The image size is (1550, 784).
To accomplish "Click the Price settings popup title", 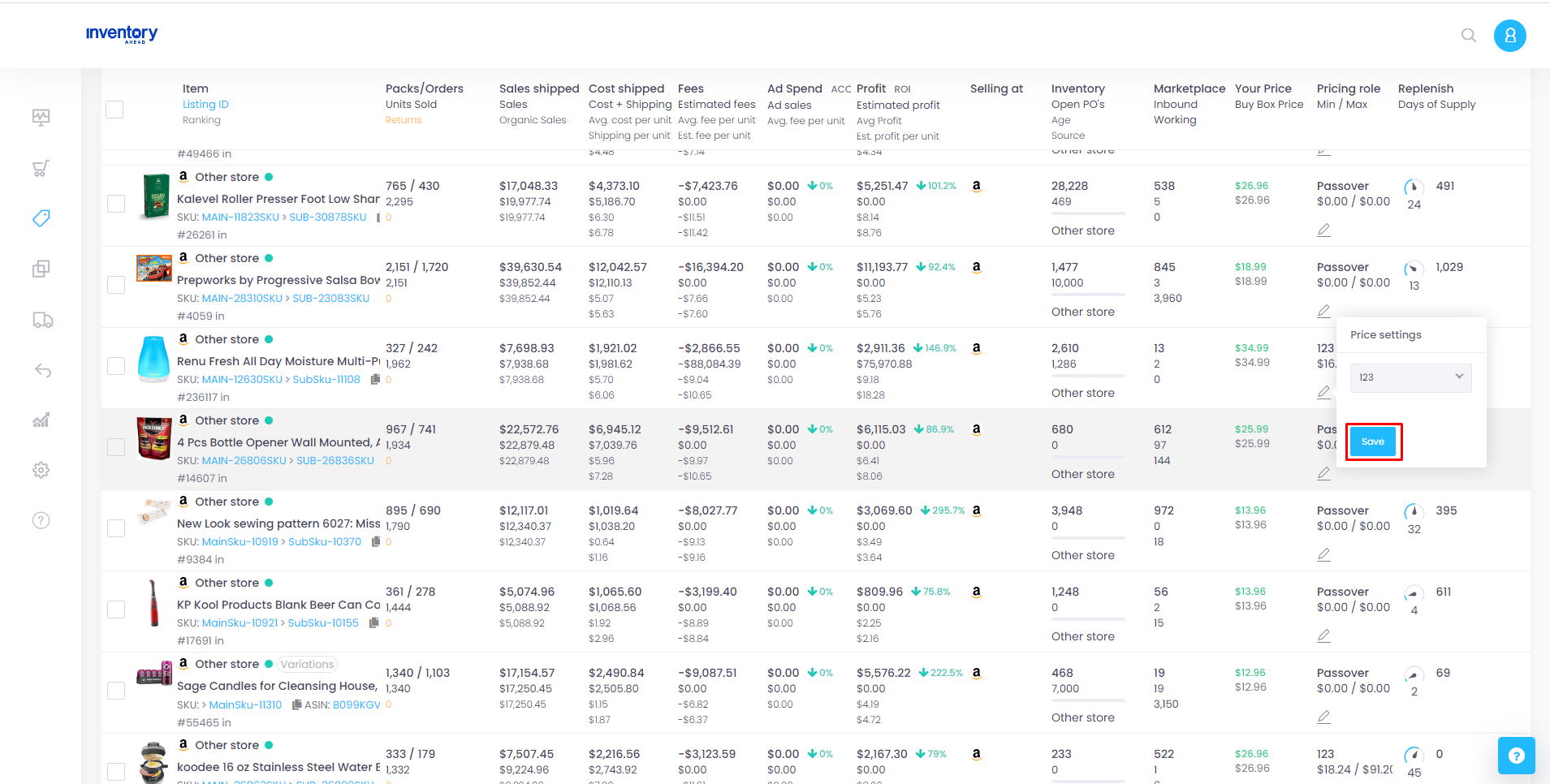I will tap(1385, 334).
